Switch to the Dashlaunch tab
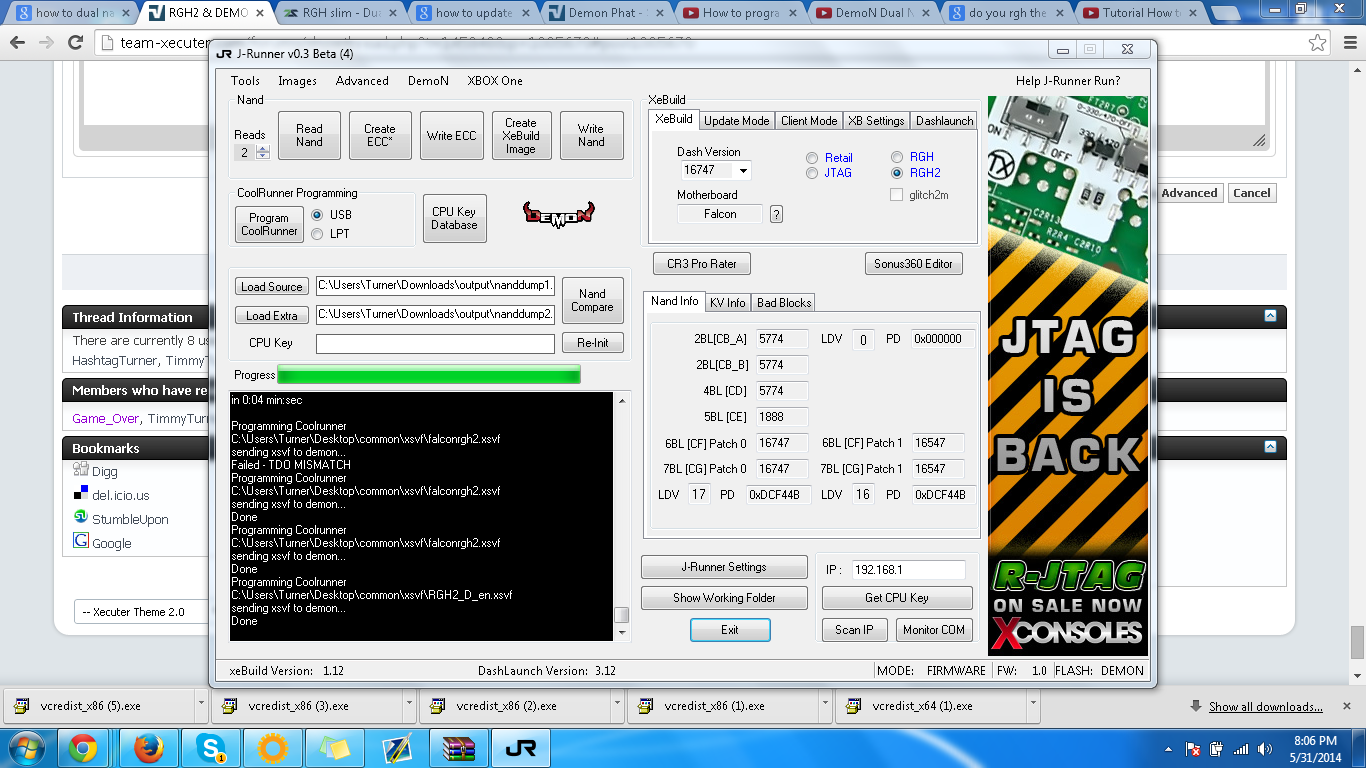Viewport: 1366px width, 768px height. click(944, 121)
